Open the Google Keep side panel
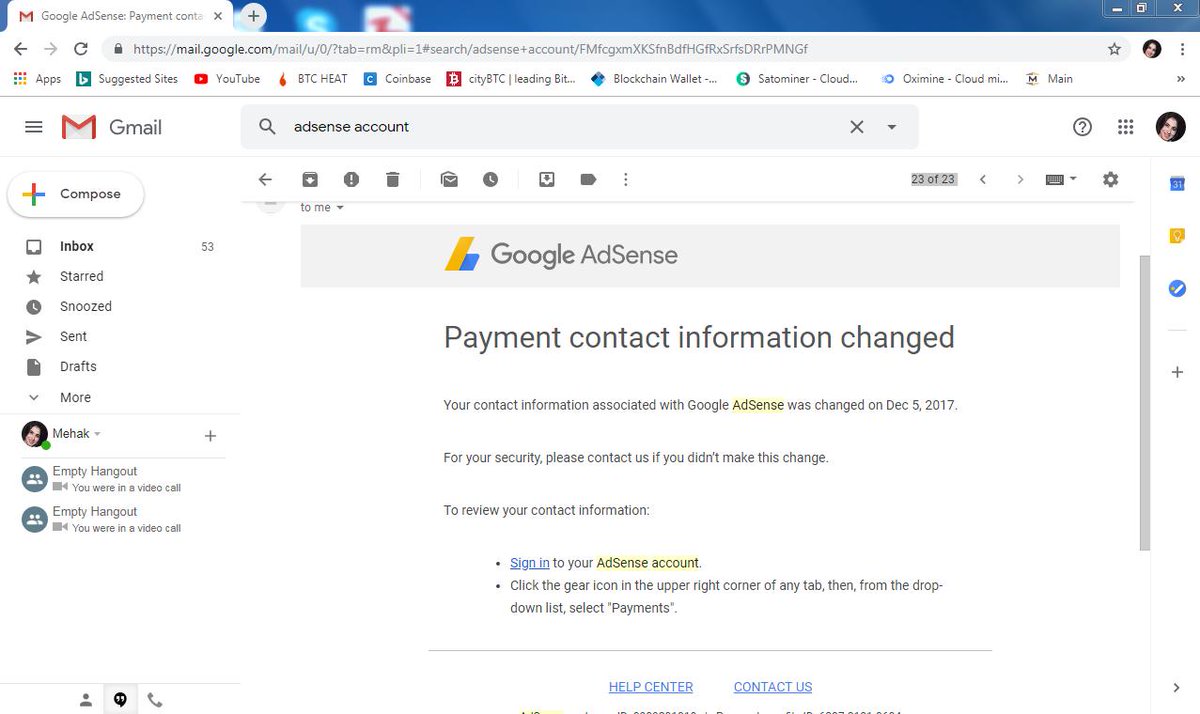The image size is (1200, 714). (x=1177, y=236)
